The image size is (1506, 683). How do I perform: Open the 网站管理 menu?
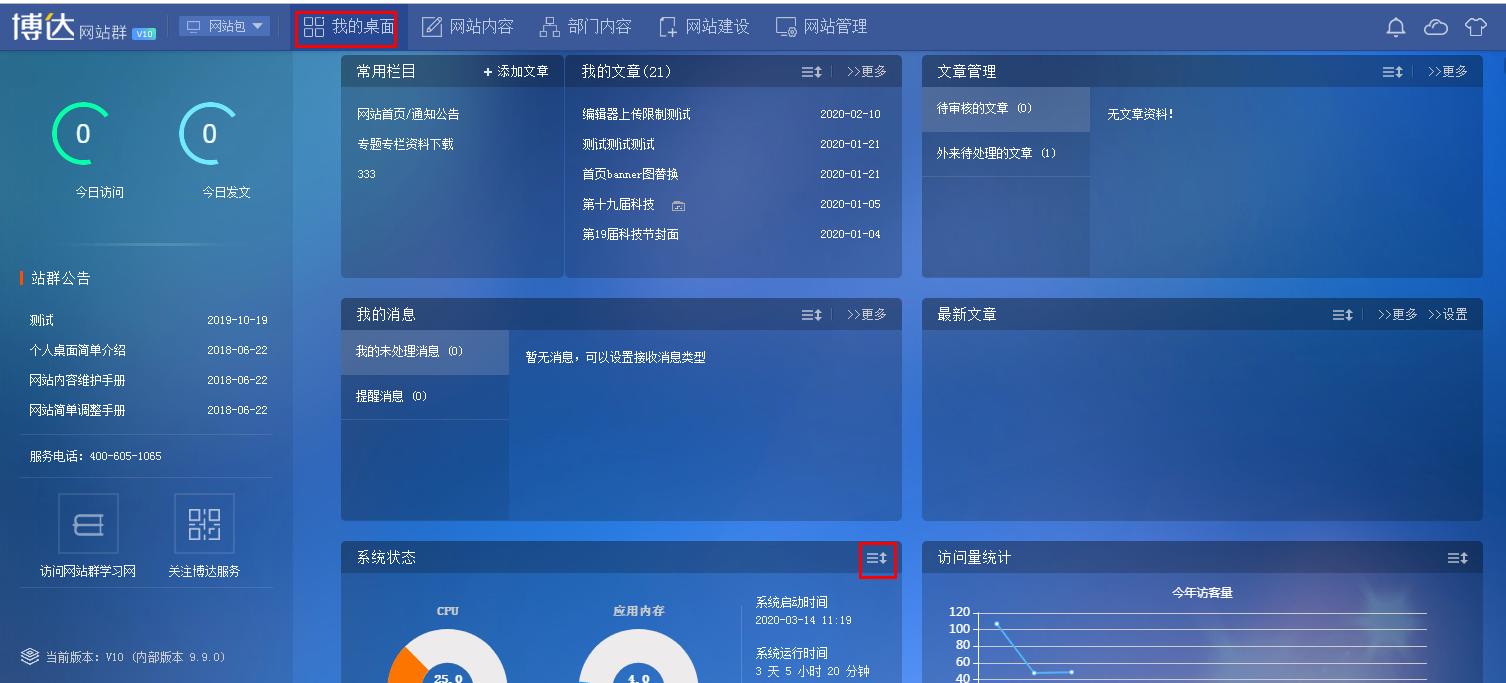tap(822, 27)
